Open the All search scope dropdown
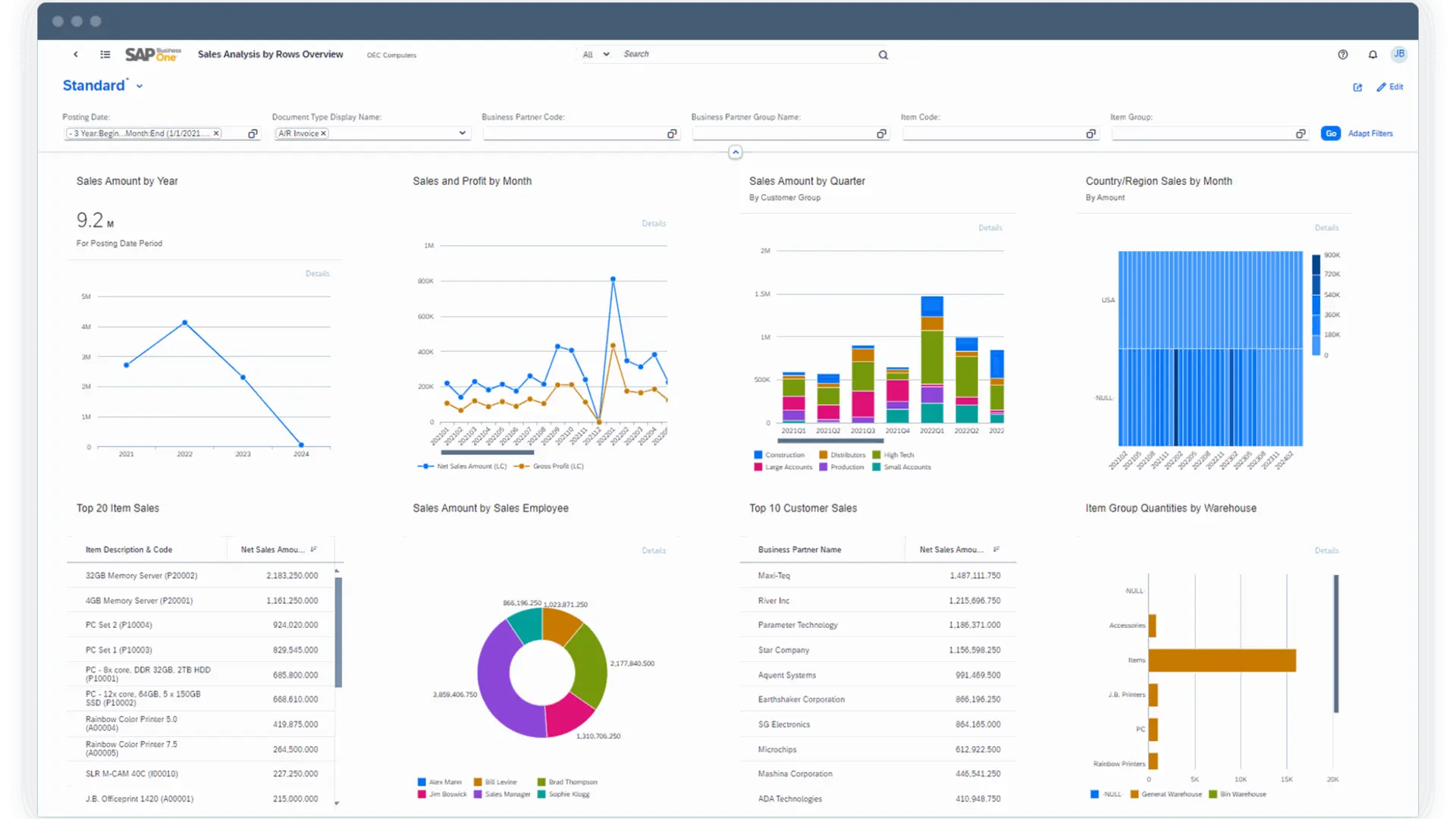1456x819 pixels. (596, 55)
